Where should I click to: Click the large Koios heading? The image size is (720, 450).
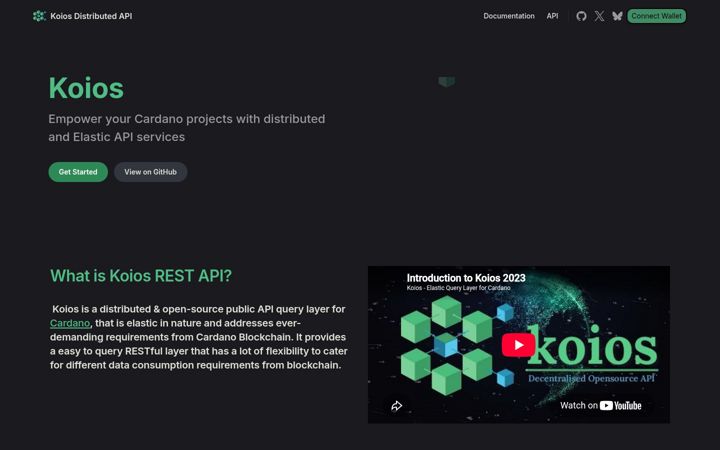pos(86,88)
